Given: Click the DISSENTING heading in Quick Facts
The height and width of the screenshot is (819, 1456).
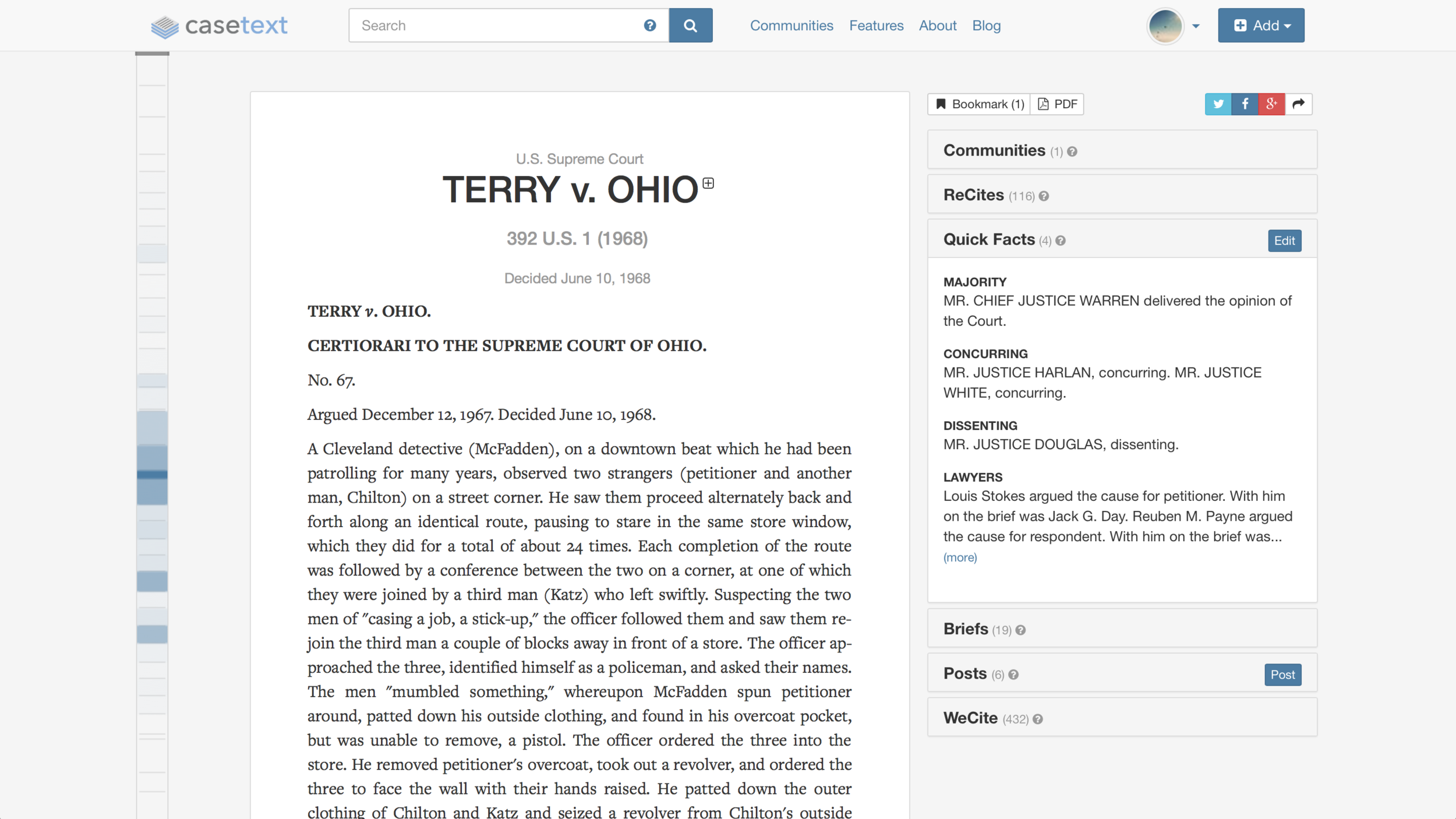Looking at the screenshot, I should tap(980, 426).
